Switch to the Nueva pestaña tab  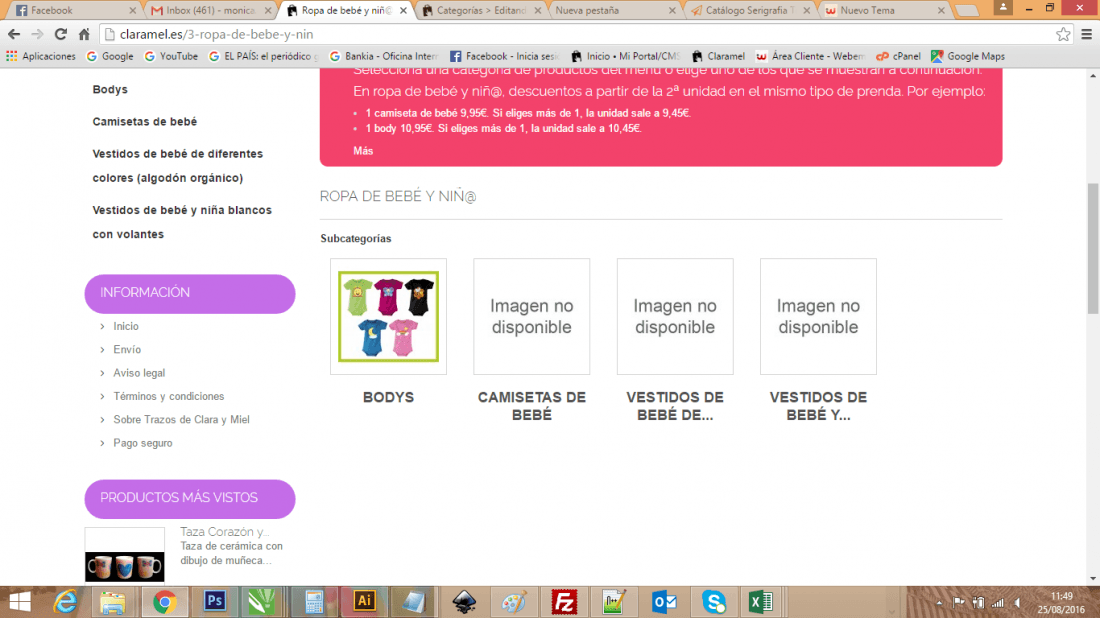pos(610,11)
